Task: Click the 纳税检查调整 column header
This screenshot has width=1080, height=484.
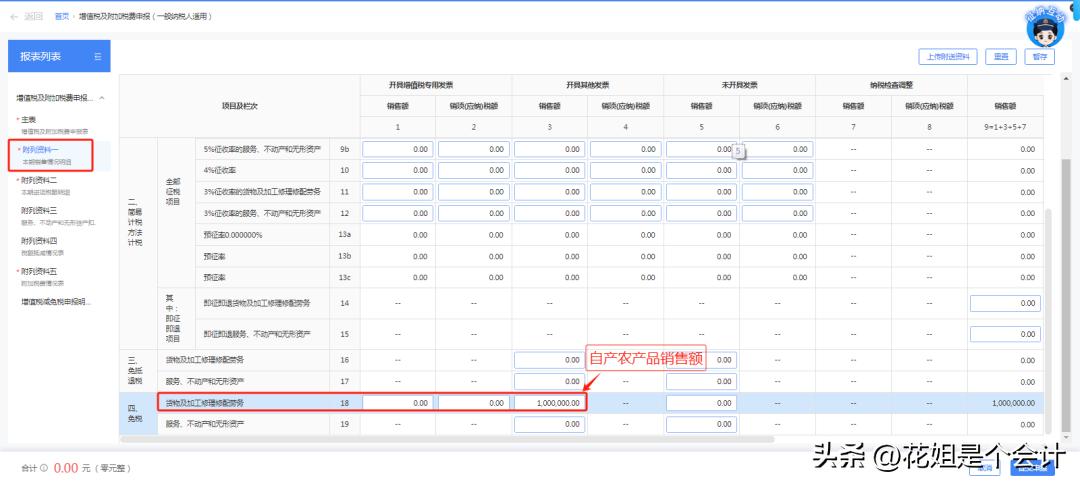Action: [x=891, y=85]
